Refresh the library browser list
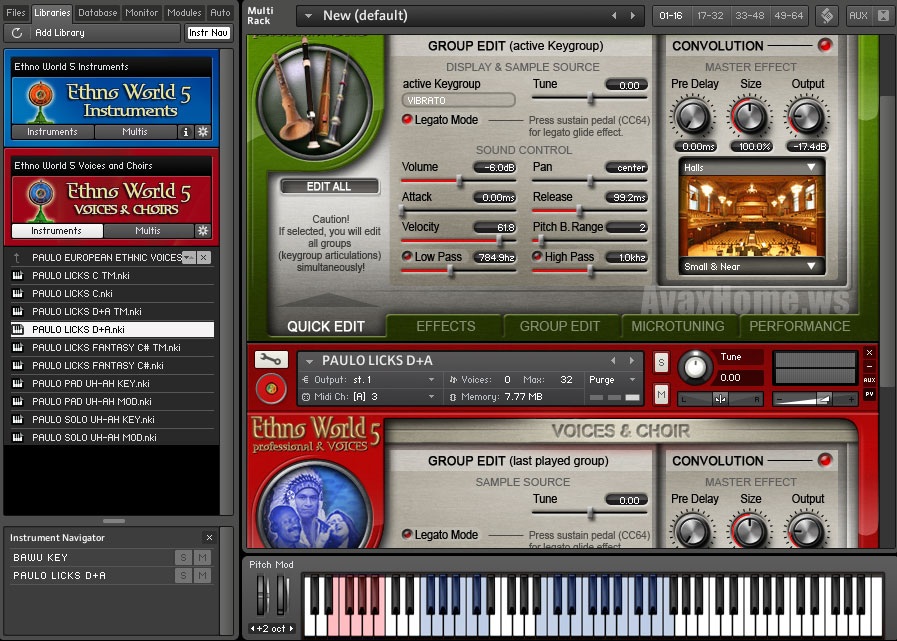Viewport: 897px width, 641px height. point(17,33)
